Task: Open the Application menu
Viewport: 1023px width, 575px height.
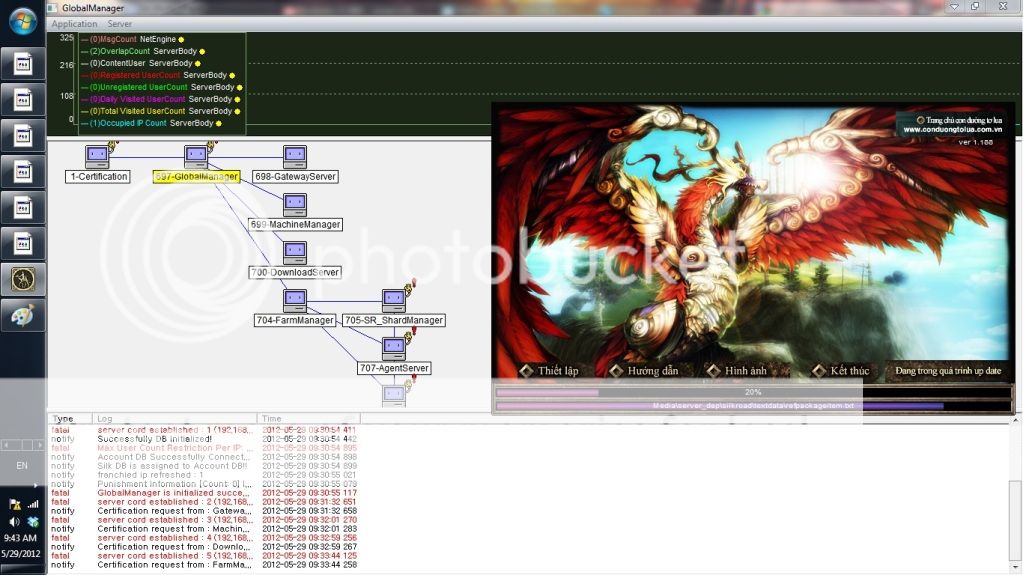Action: 74,24
